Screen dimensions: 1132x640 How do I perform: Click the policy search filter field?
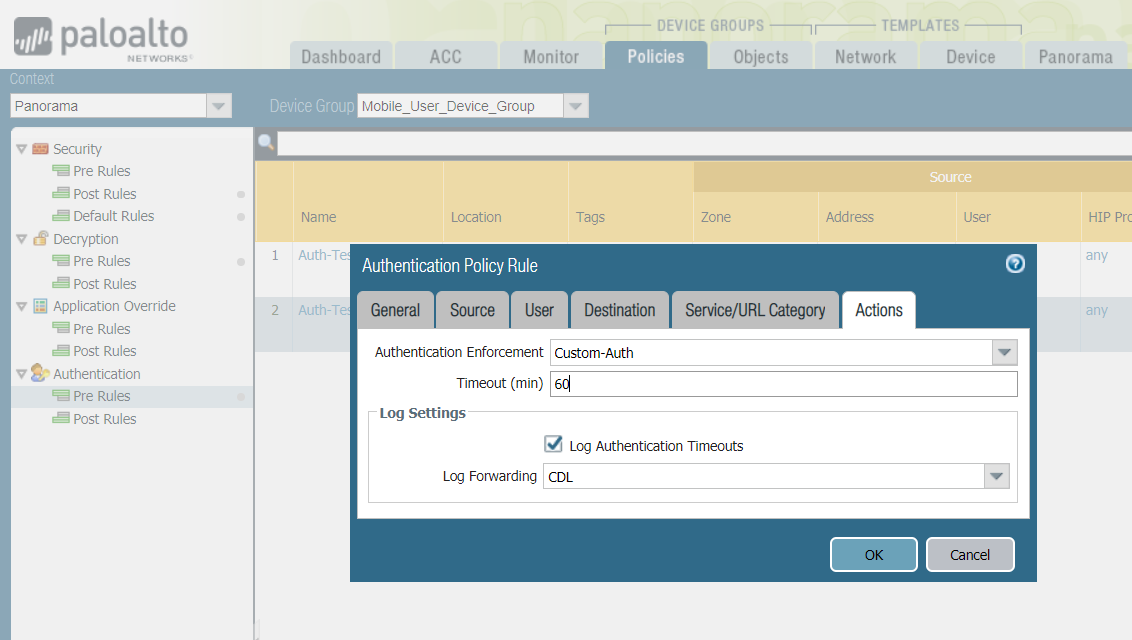705,143
